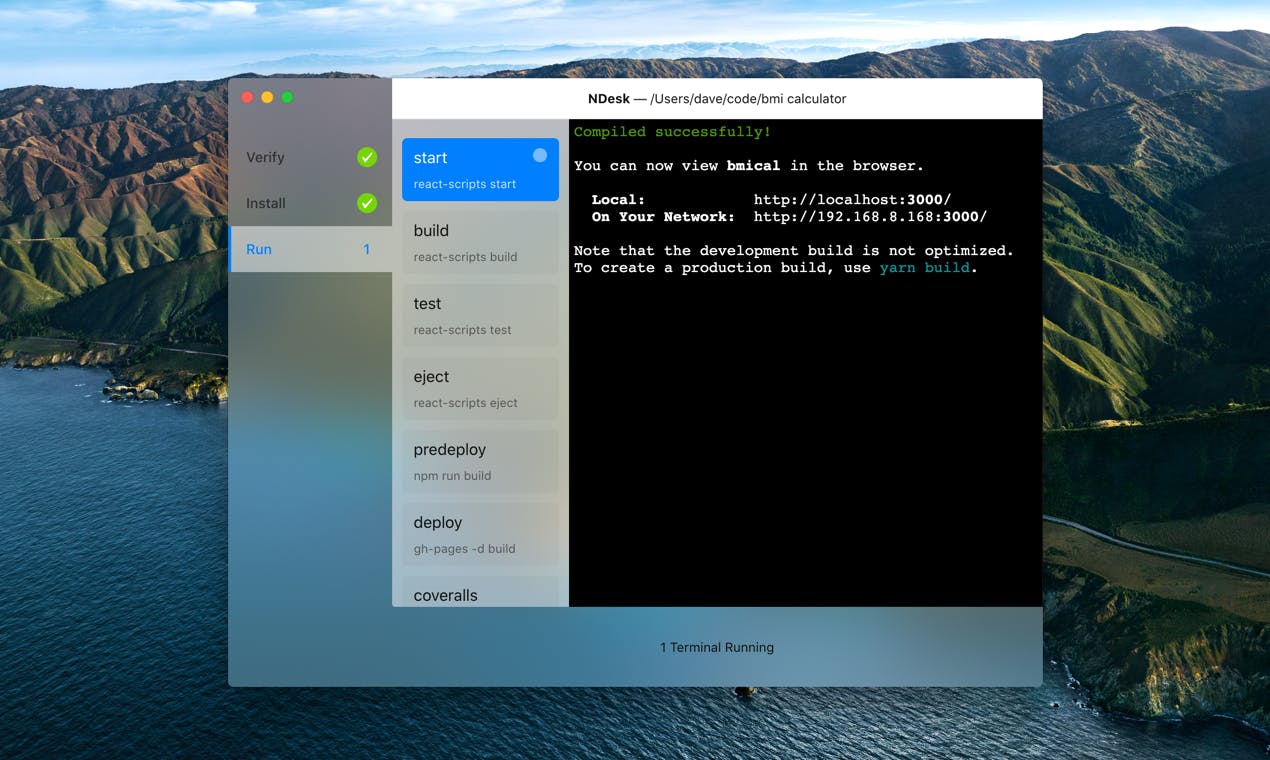Run the test script
Image resolution: width=1270 pixels, height=760 pixels.
point(480,315)
